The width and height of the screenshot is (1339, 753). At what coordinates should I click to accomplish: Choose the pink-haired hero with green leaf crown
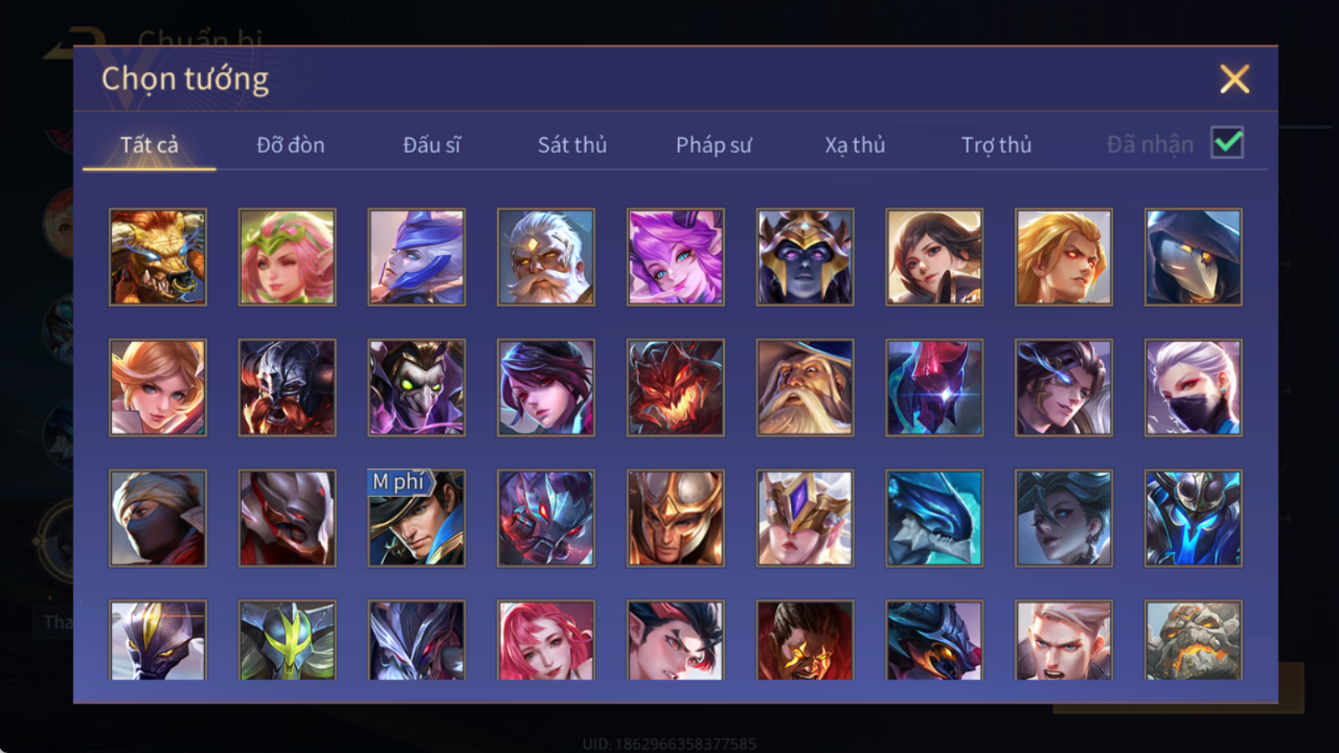287,257
